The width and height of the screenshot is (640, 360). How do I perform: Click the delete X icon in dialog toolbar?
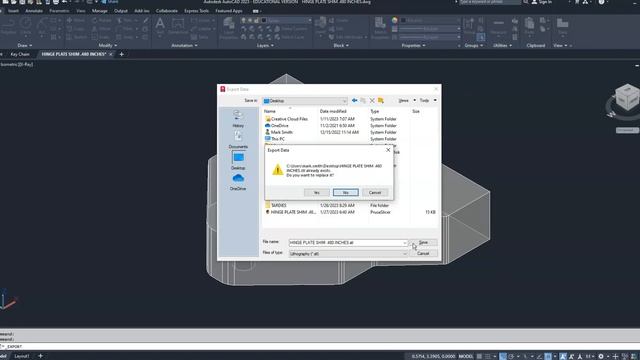pos(372,100)
